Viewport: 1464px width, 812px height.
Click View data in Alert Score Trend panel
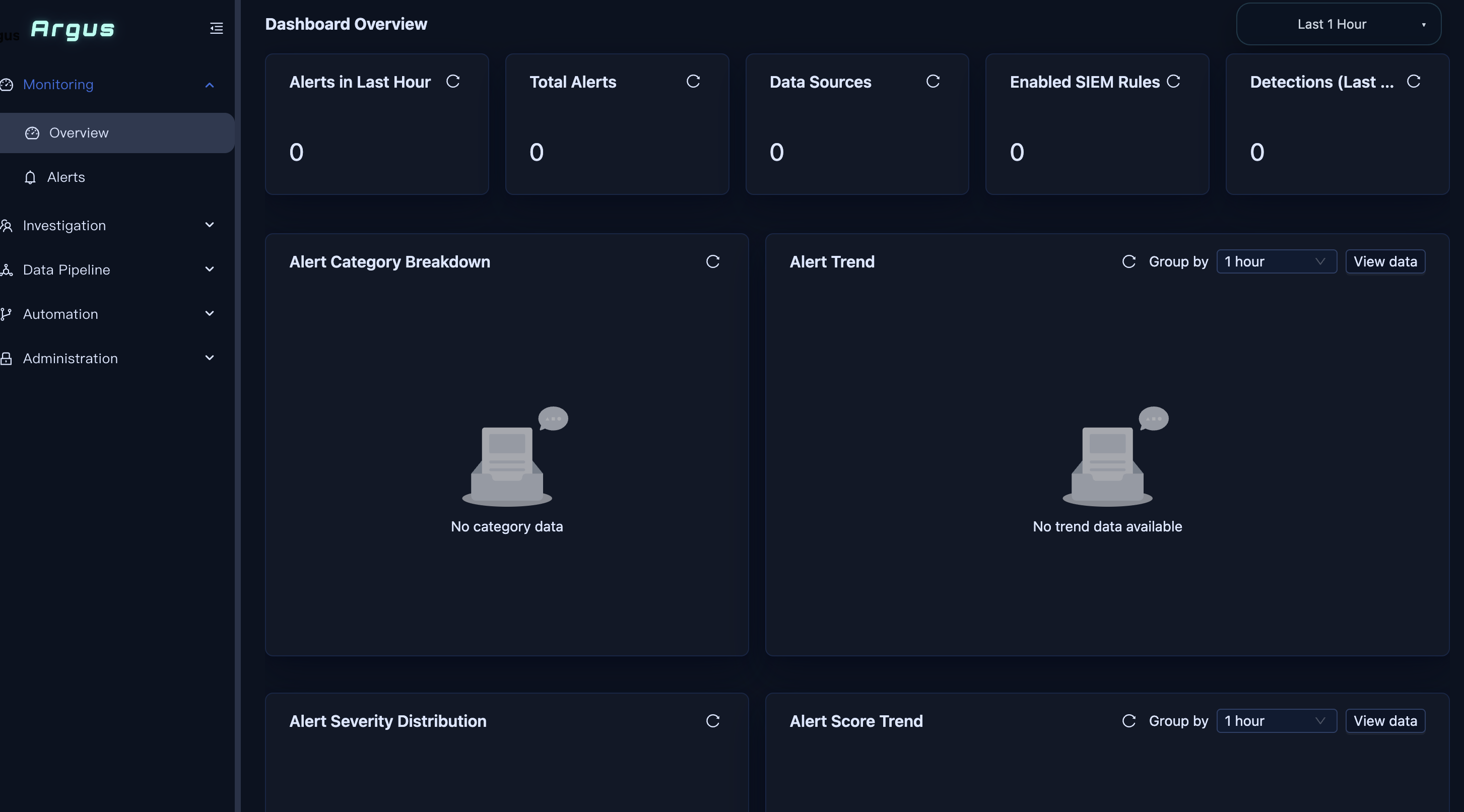[x=1385, y=721]
